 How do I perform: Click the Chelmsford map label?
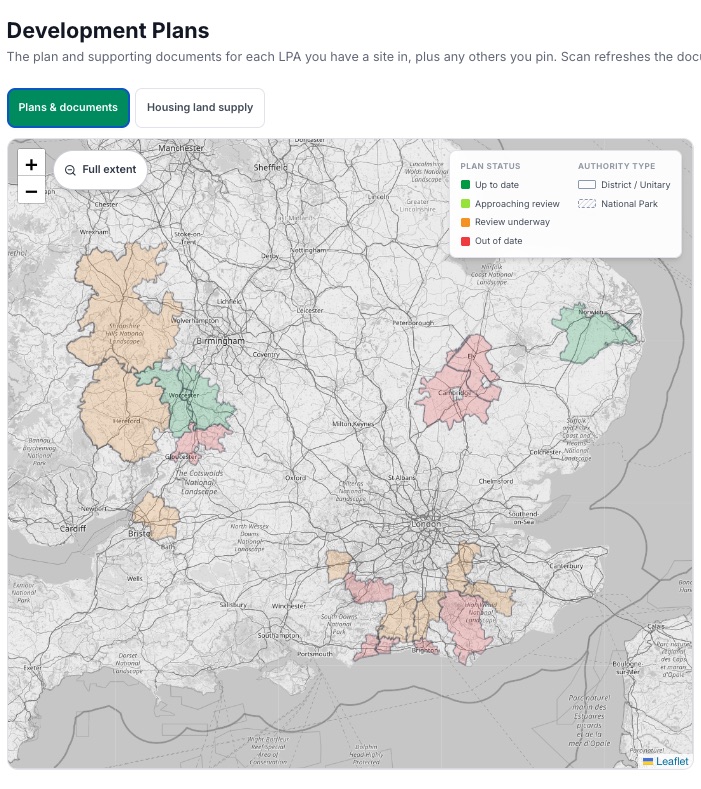(x=496, y=482)
